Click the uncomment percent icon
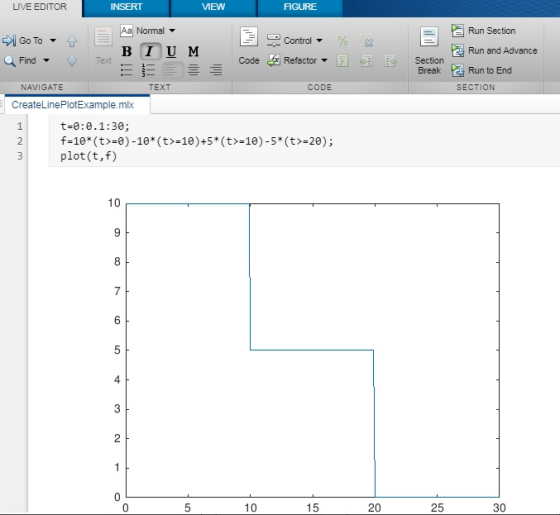This screenshot has height=515, width=560. pyautogui.click(x=366, y=41)
